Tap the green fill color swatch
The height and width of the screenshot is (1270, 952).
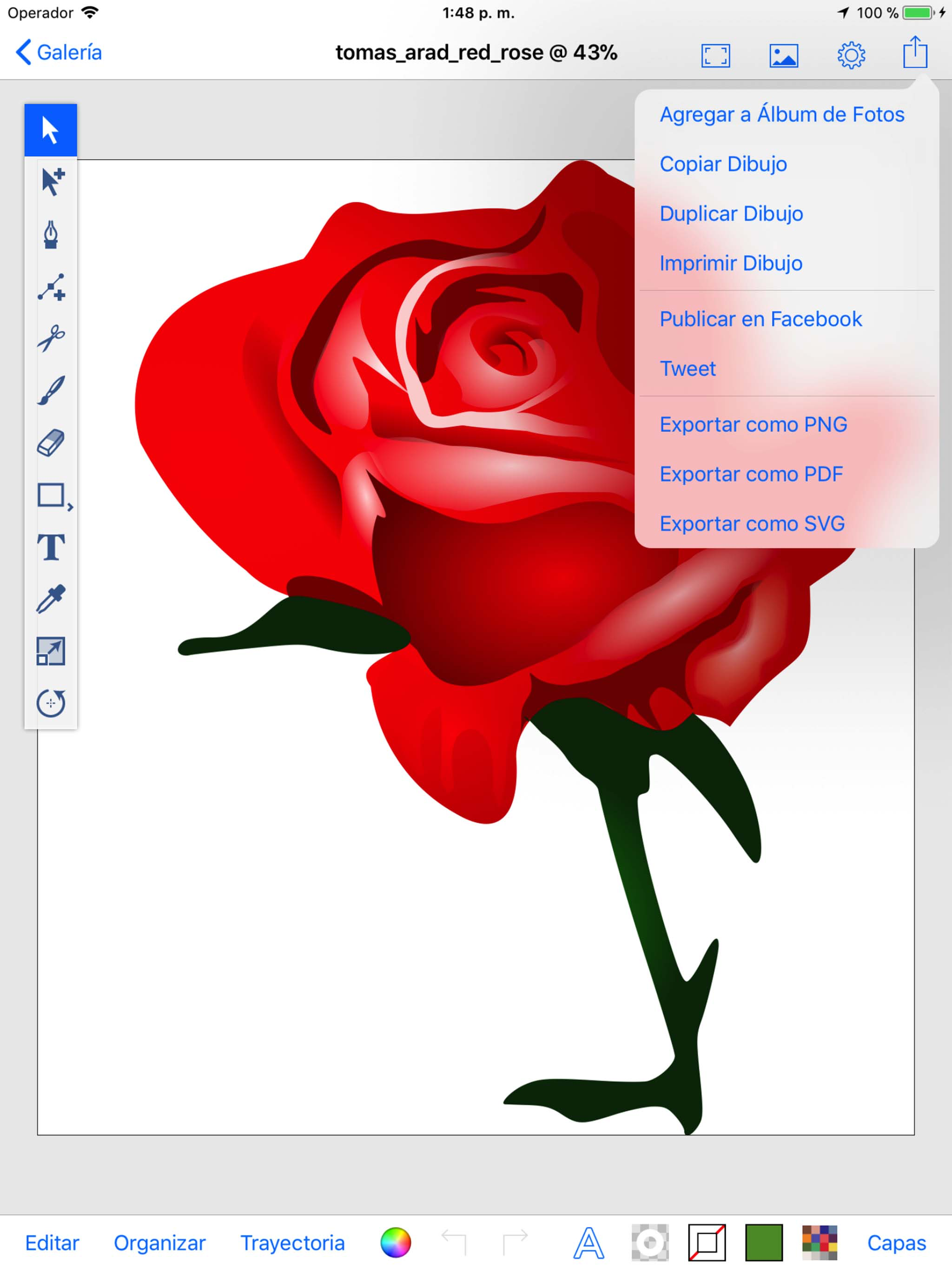(763, 1243)
